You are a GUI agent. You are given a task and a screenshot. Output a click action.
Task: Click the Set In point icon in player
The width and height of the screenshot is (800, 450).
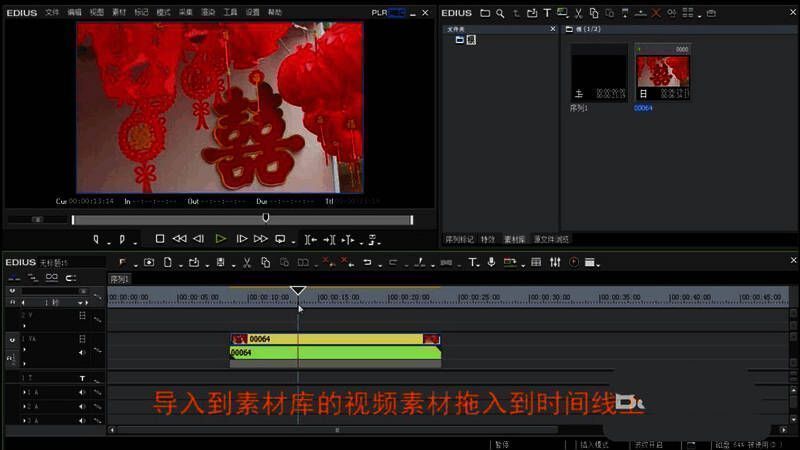click(96, 239)
